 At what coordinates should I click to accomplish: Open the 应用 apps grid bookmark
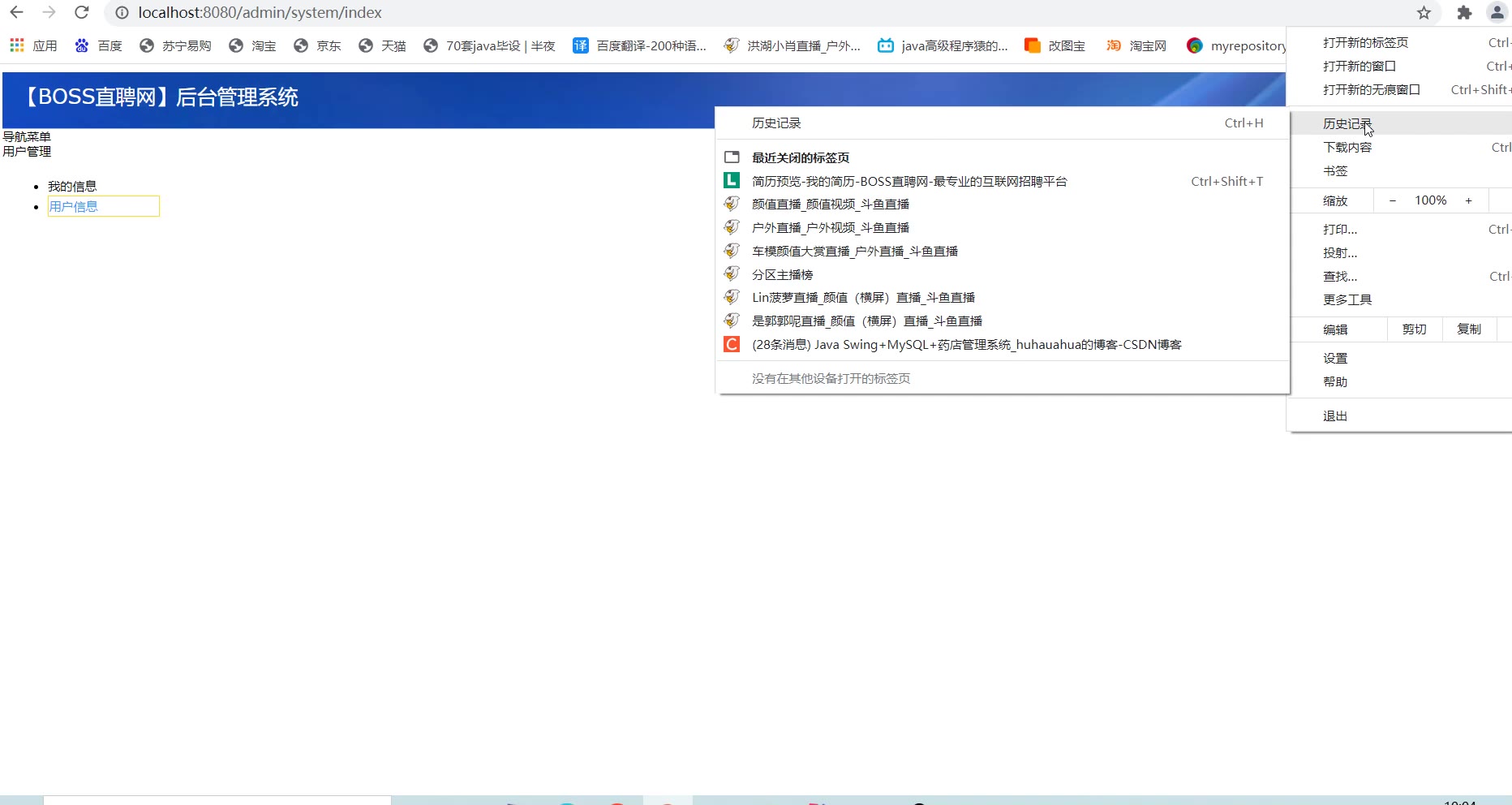33,45
